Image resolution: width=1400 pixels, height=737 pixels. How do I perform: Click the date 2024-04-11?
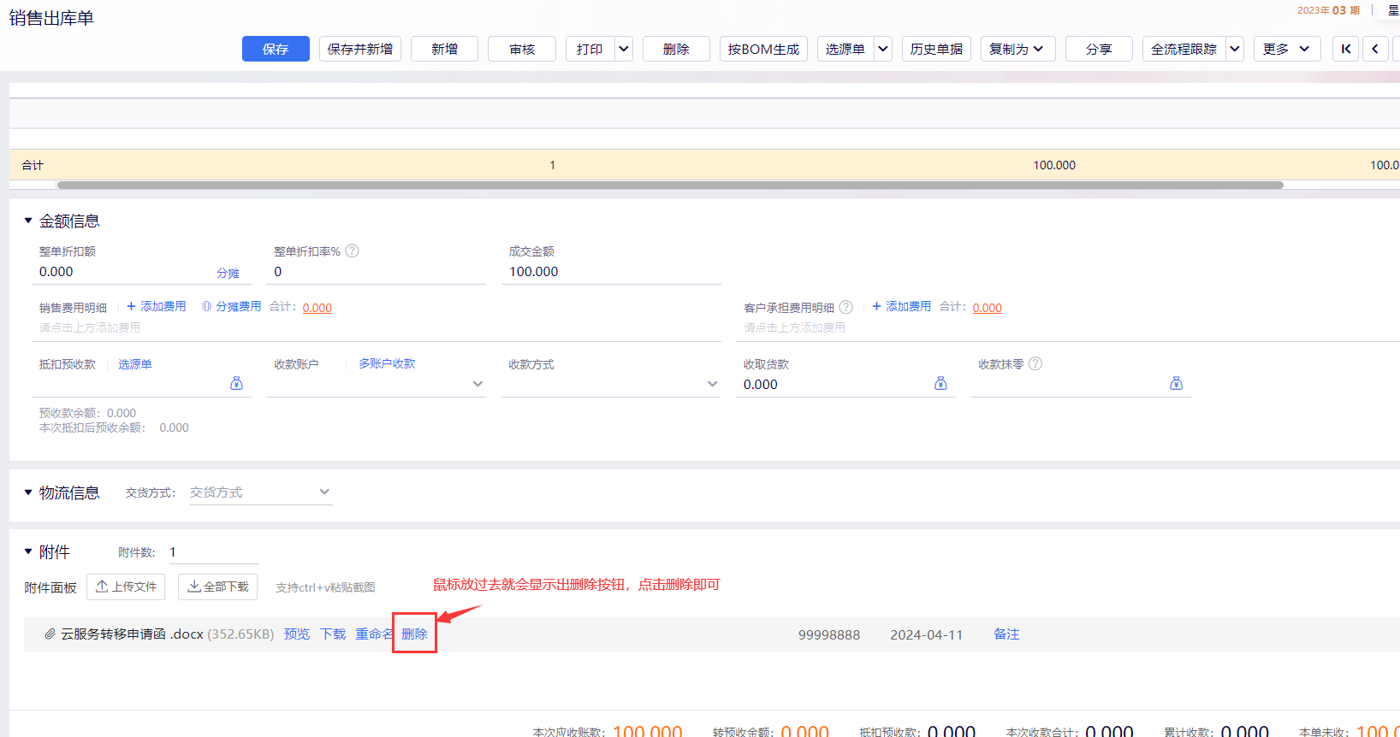tap(926, 635)
